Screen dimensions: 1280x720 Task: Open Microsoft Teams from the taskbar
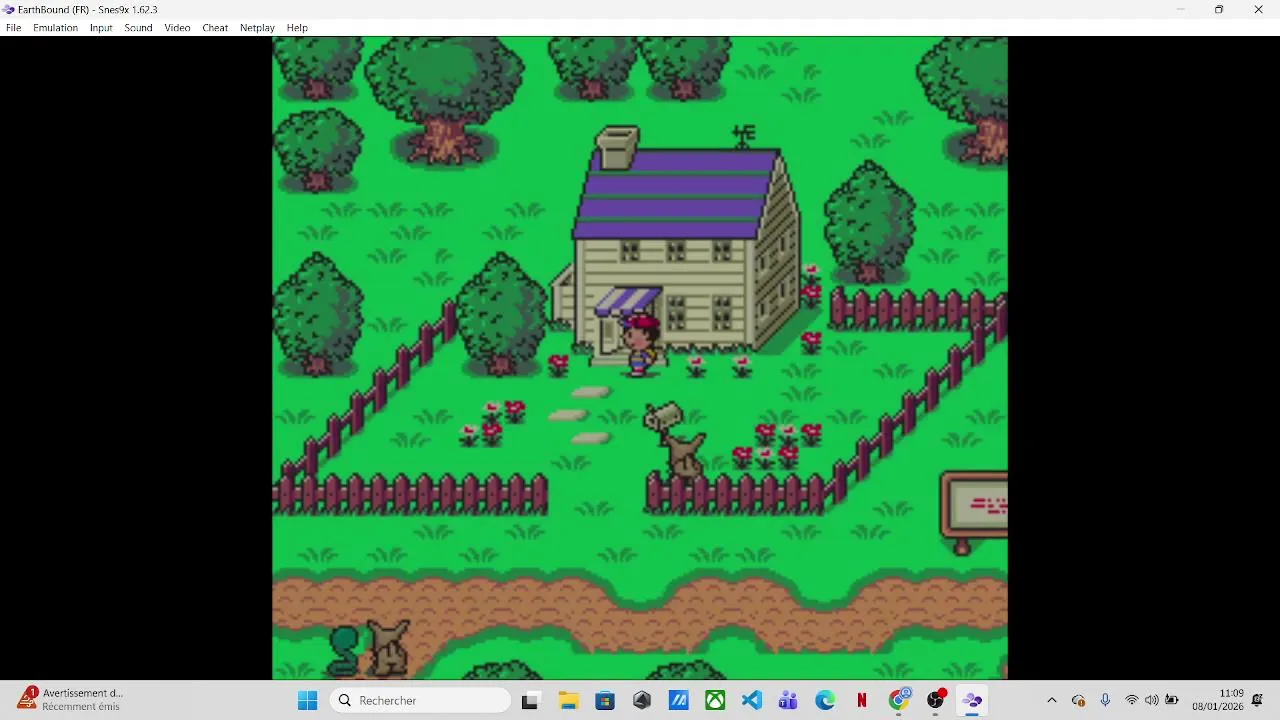[x=788, y=701]
